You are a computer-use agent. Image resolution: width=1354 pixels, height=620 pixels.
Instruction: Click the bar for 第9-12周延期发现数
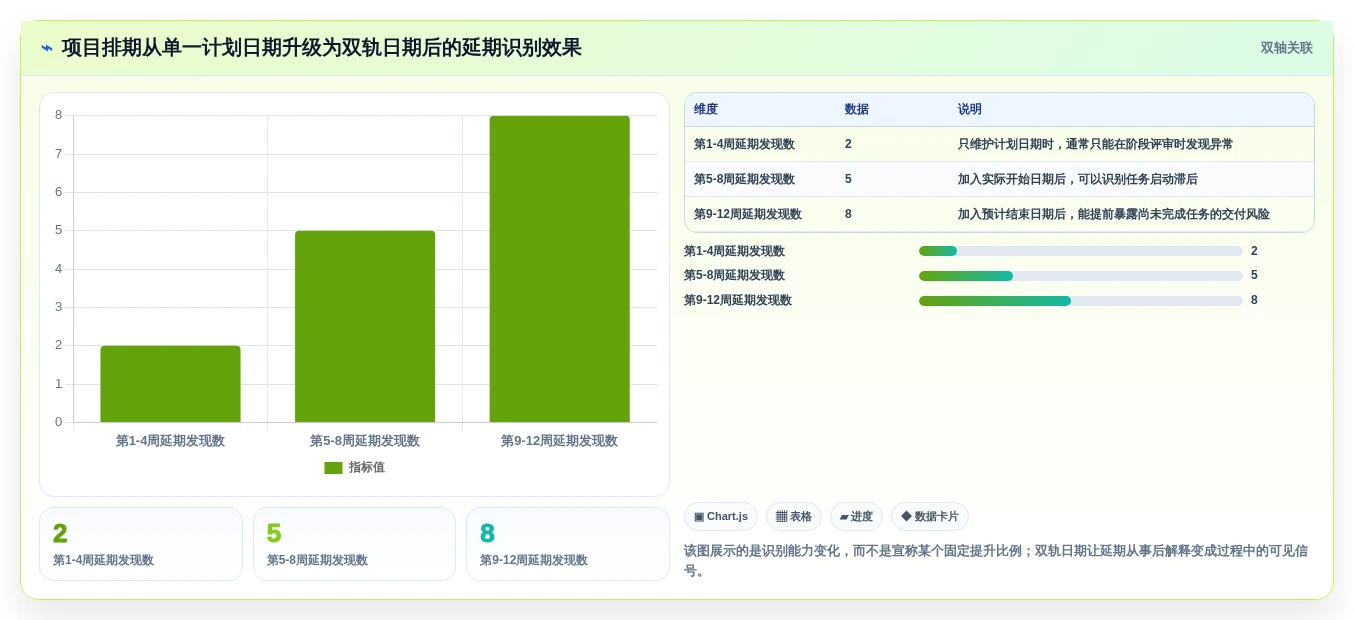click(559, 269)
